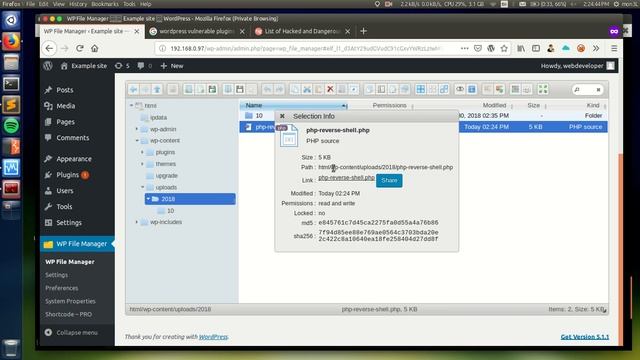This screenshot has width=640, height=360.
Task: Cut the selected file with scissors icon
Action: point(307,89)
